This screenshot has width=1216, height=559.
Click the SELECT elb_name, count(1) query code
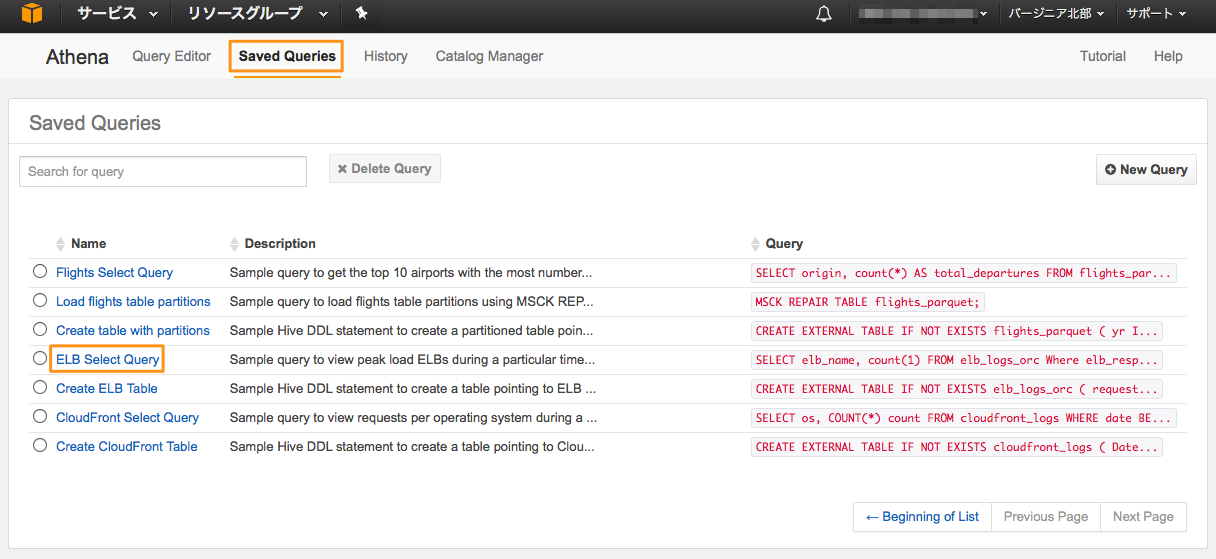coord(957,360)
